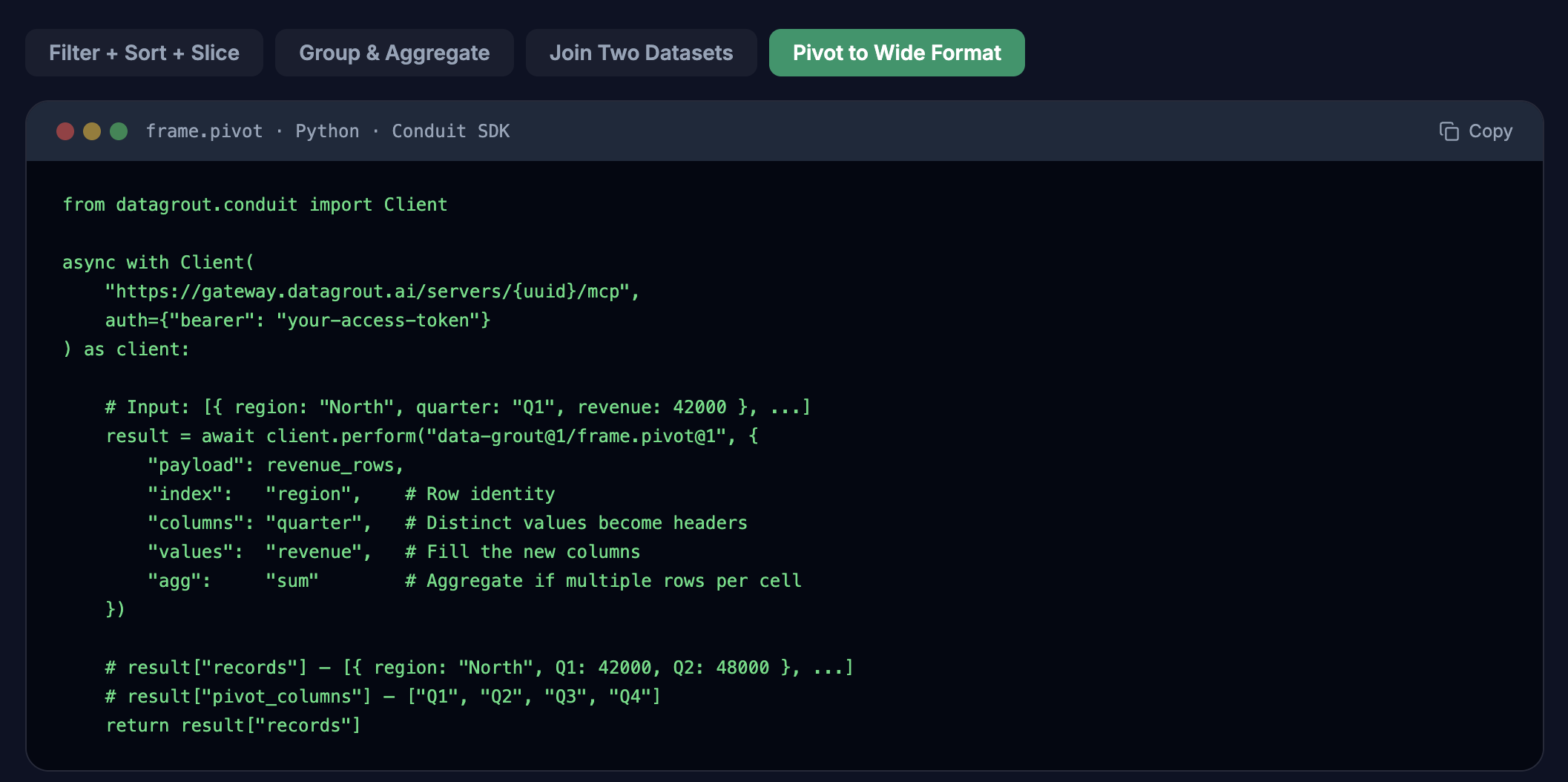Click 'Distinct values become headers' comment
1568x782 pixels.
pyautogui.click(x=576, y=523)
